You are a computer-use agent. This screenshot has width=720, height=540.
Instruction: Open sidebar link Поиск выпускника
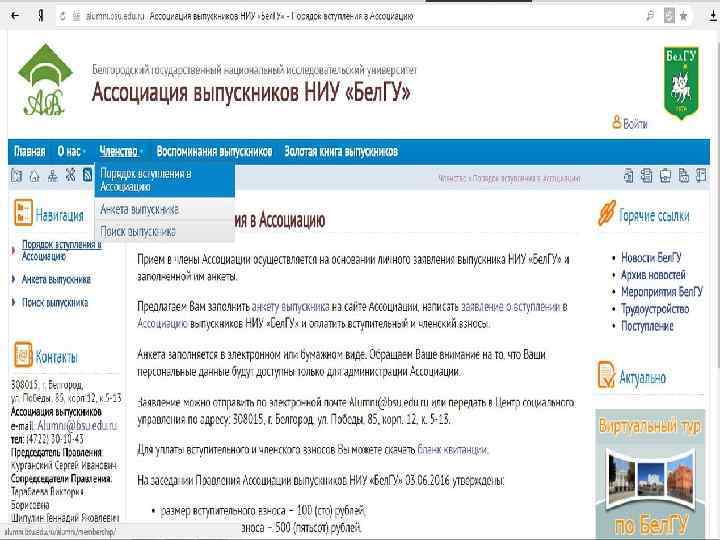(x=55, y=302)
